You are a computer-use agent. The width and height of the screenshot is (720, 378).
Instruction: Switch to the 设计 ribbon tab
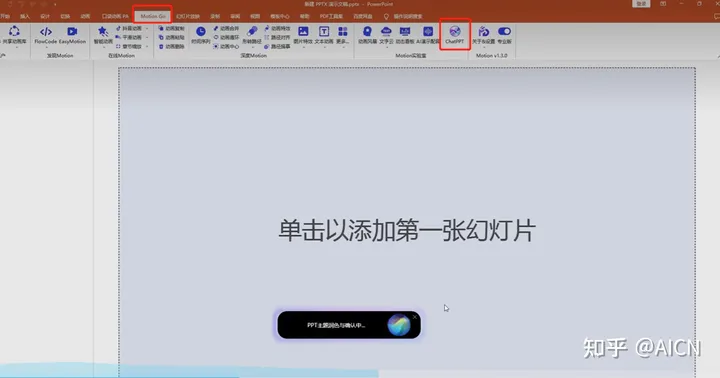(45, 16)
